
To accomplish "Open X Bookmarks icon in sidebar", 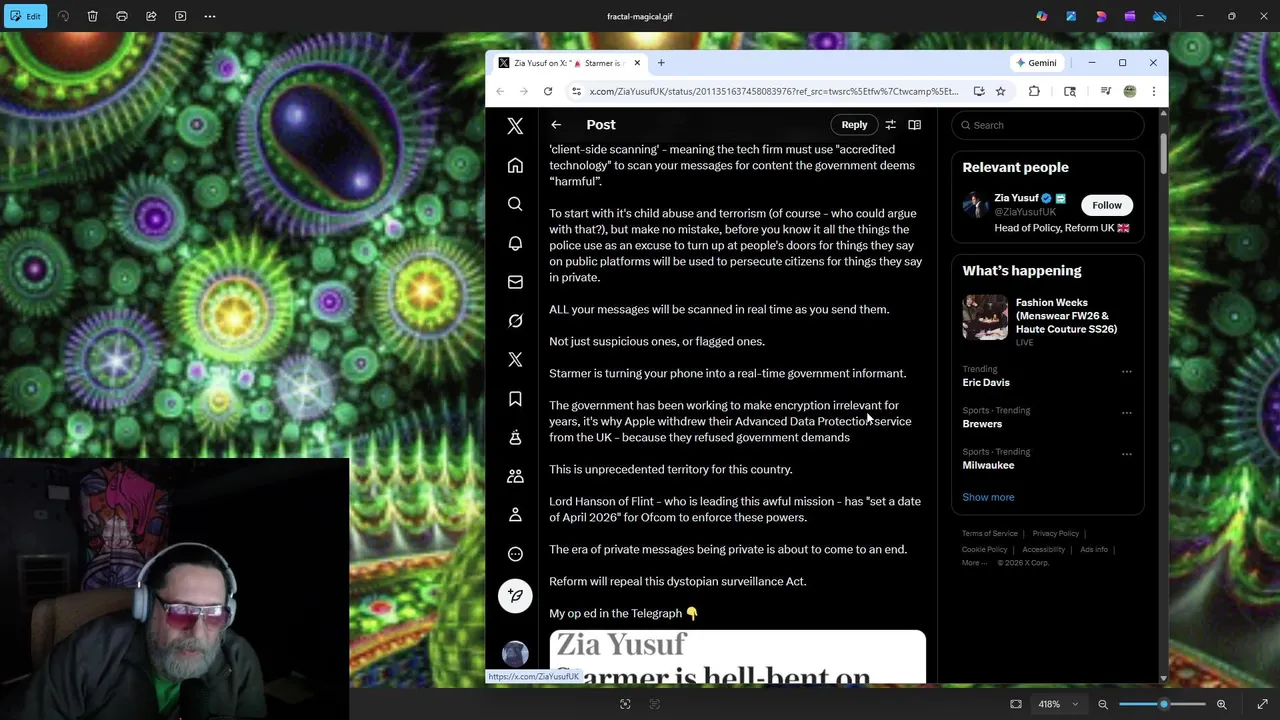I will pos(515,399).
